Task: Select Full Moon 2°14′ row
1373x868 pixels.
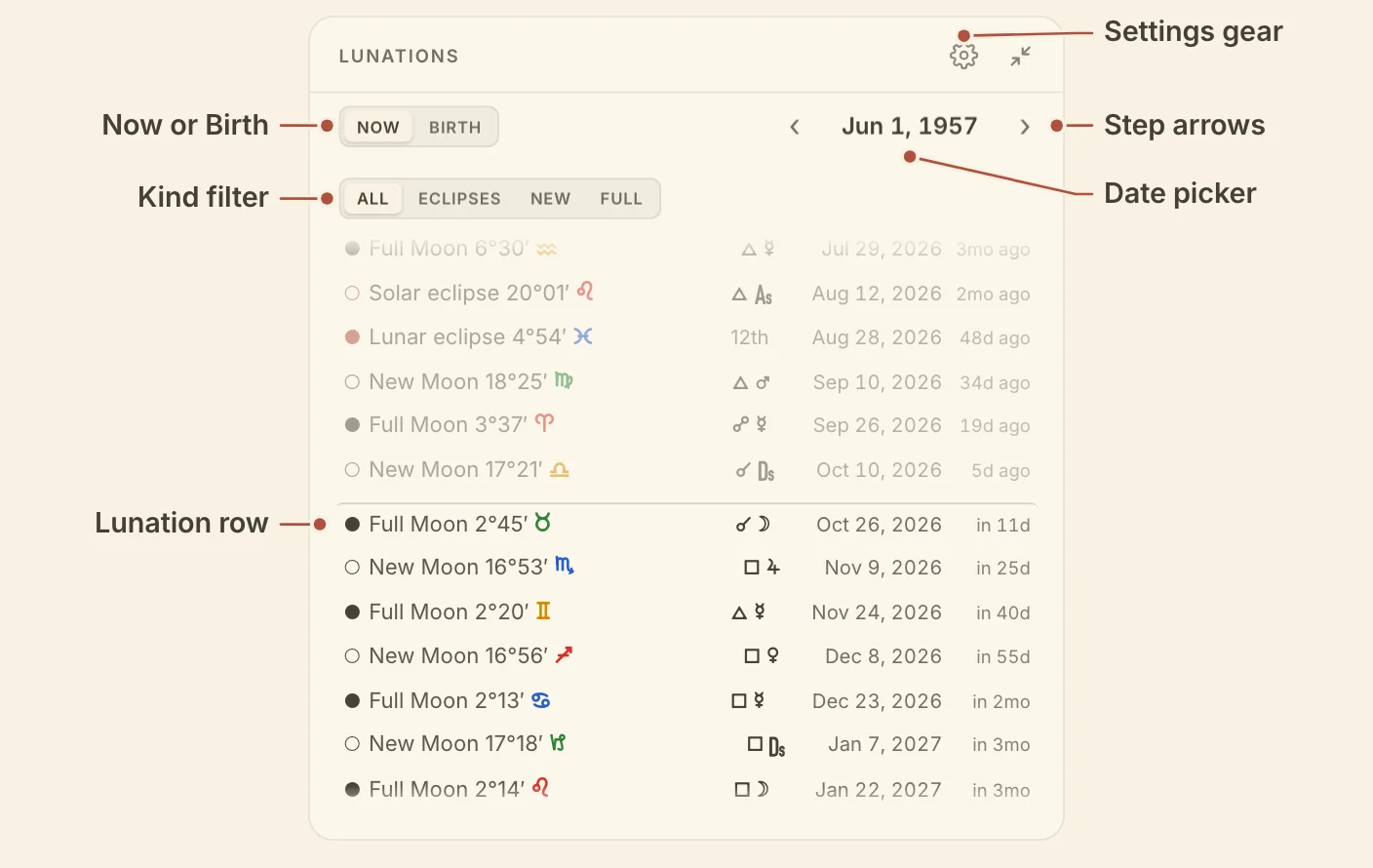Action: coord(686,790)
